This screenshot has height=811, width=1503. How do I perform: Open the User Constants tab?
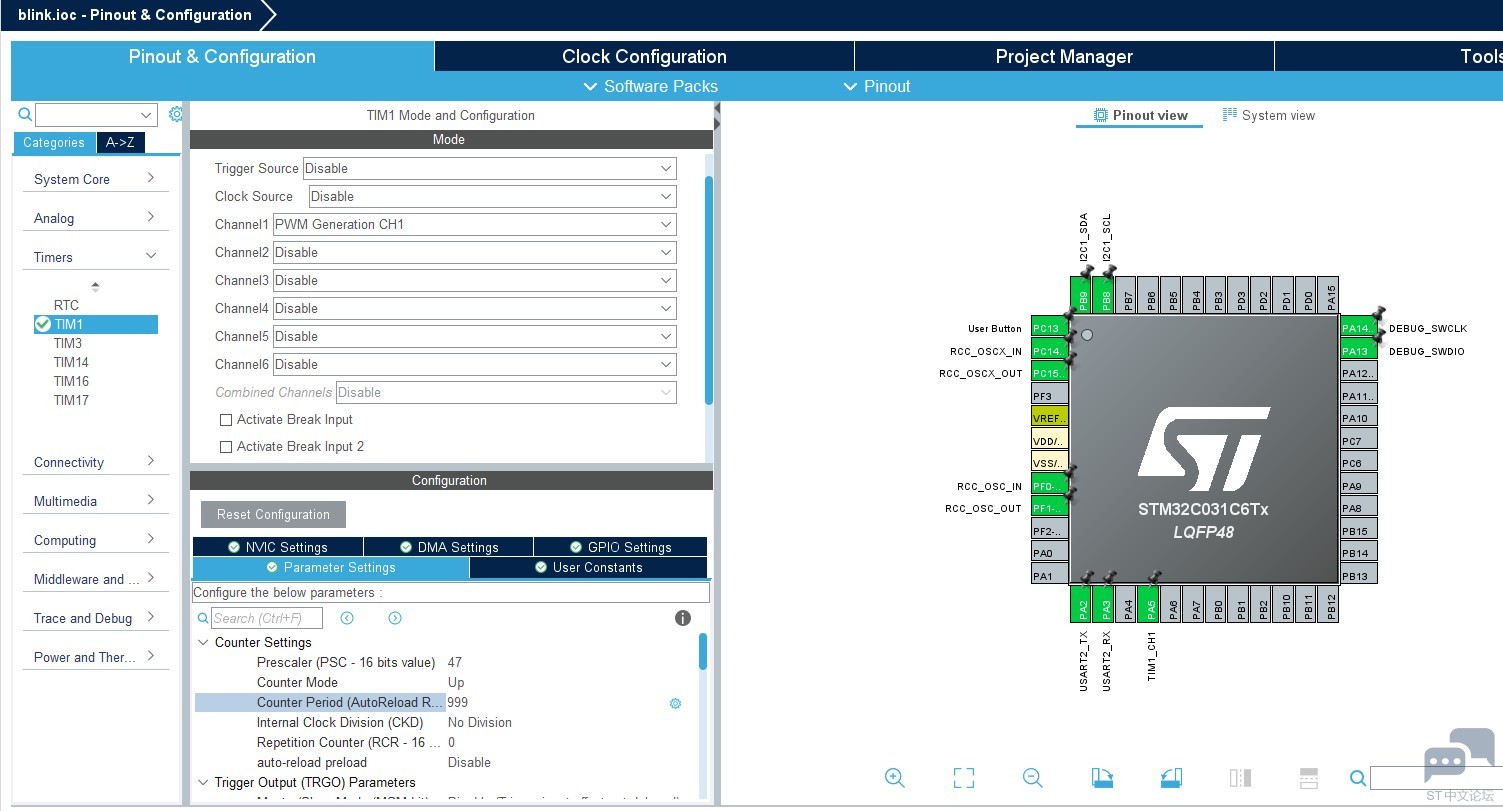point(588,568)
